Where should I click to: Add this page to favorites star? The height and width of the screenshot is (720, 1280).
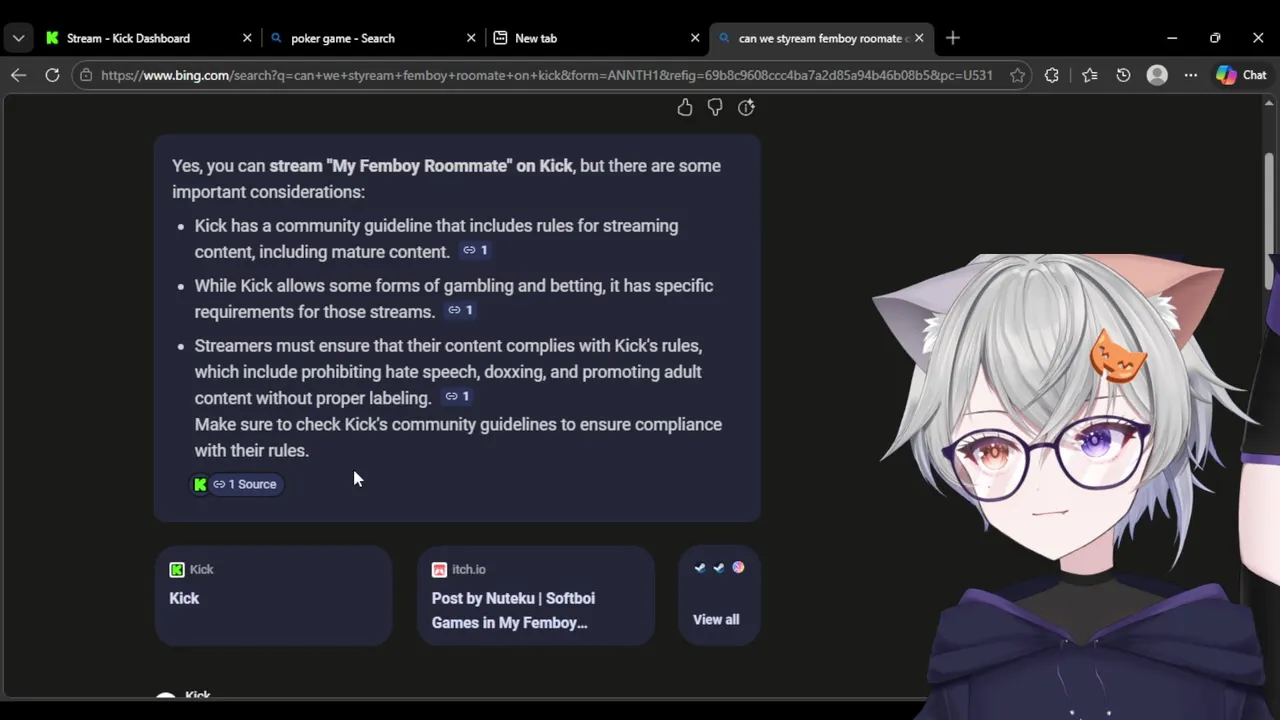pyautogui.click(x=1017, y=75)
